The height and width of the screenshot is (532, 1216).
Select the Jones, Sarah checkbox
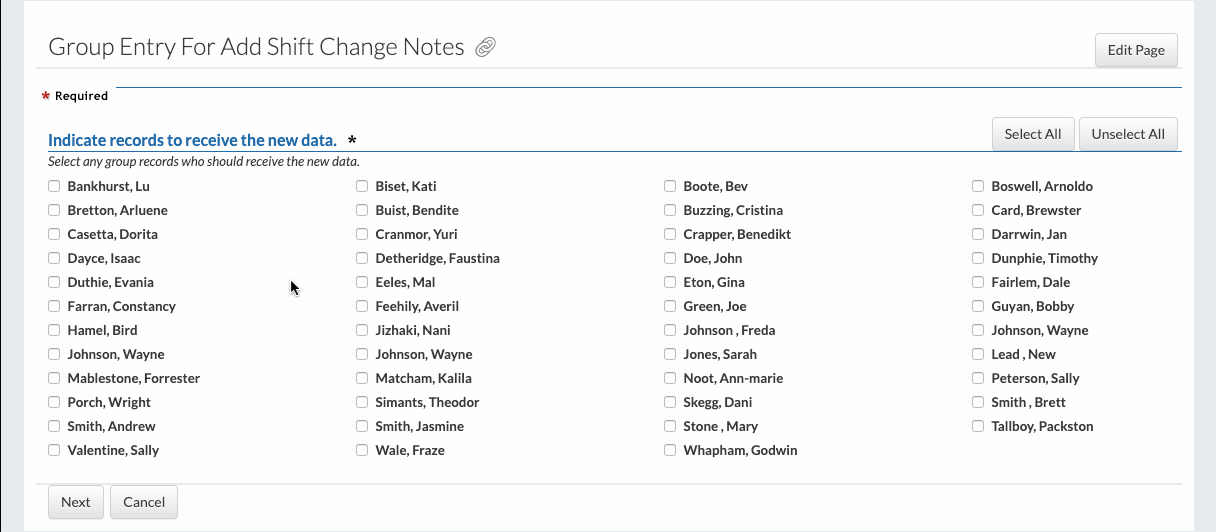pyautogui.click(x=670, y=354)
